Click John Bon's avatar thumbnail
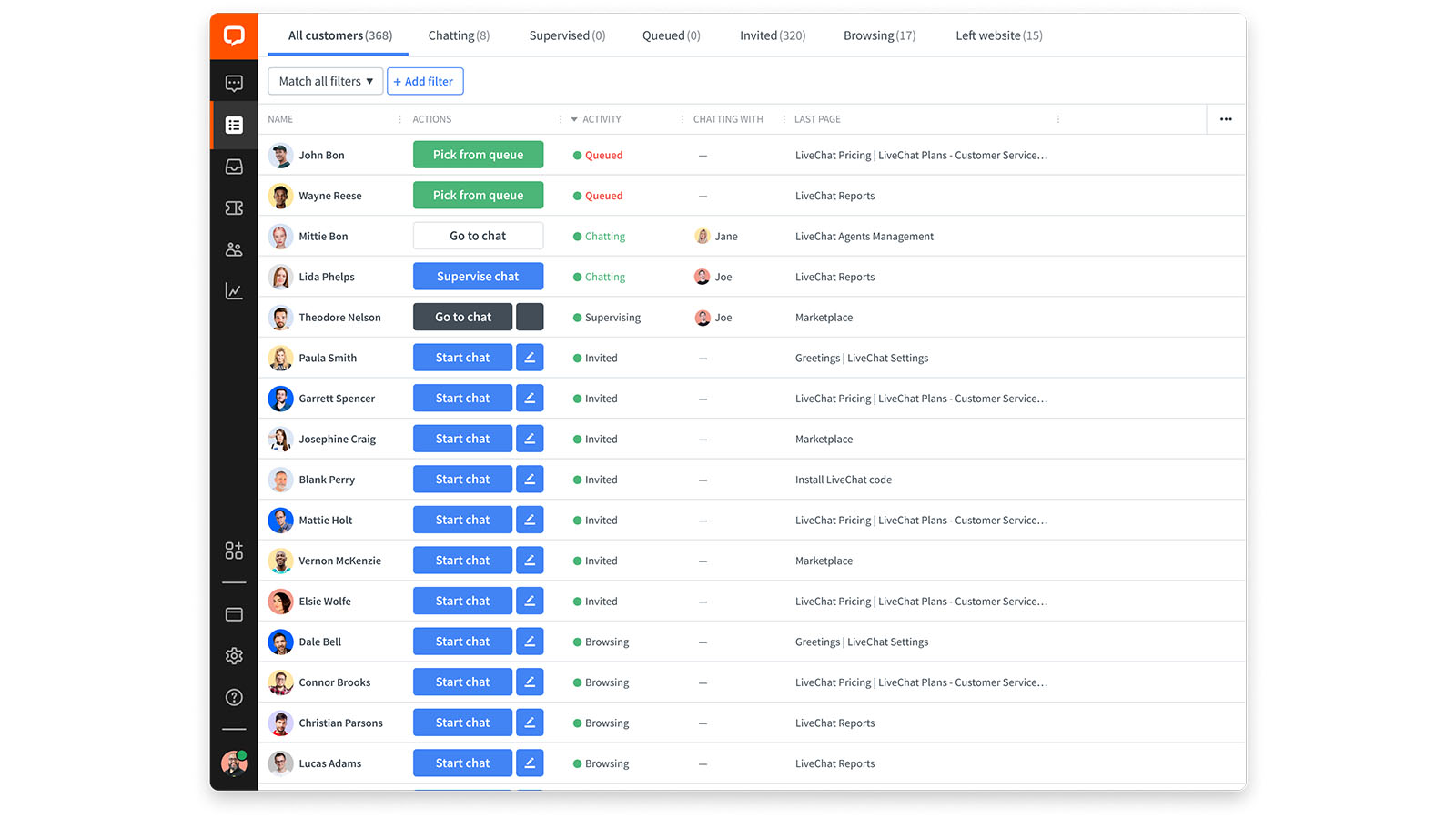1456x819 pixels. click(280, 155)
